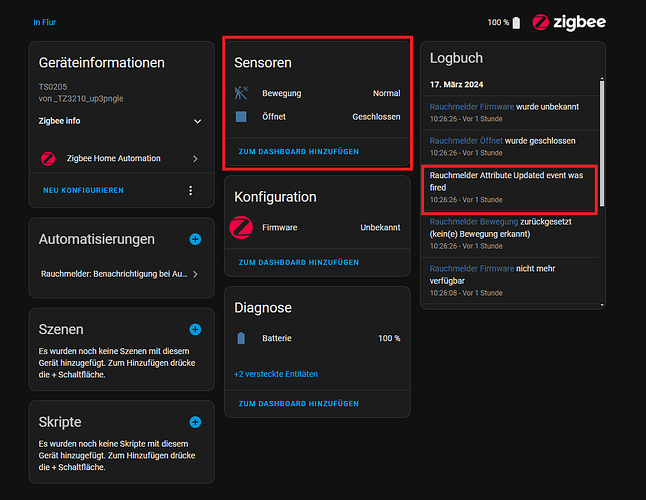Screen dimensions: 646x500
Task: Open Rauchmelder Öffnet logbook link
Action: 466,141
